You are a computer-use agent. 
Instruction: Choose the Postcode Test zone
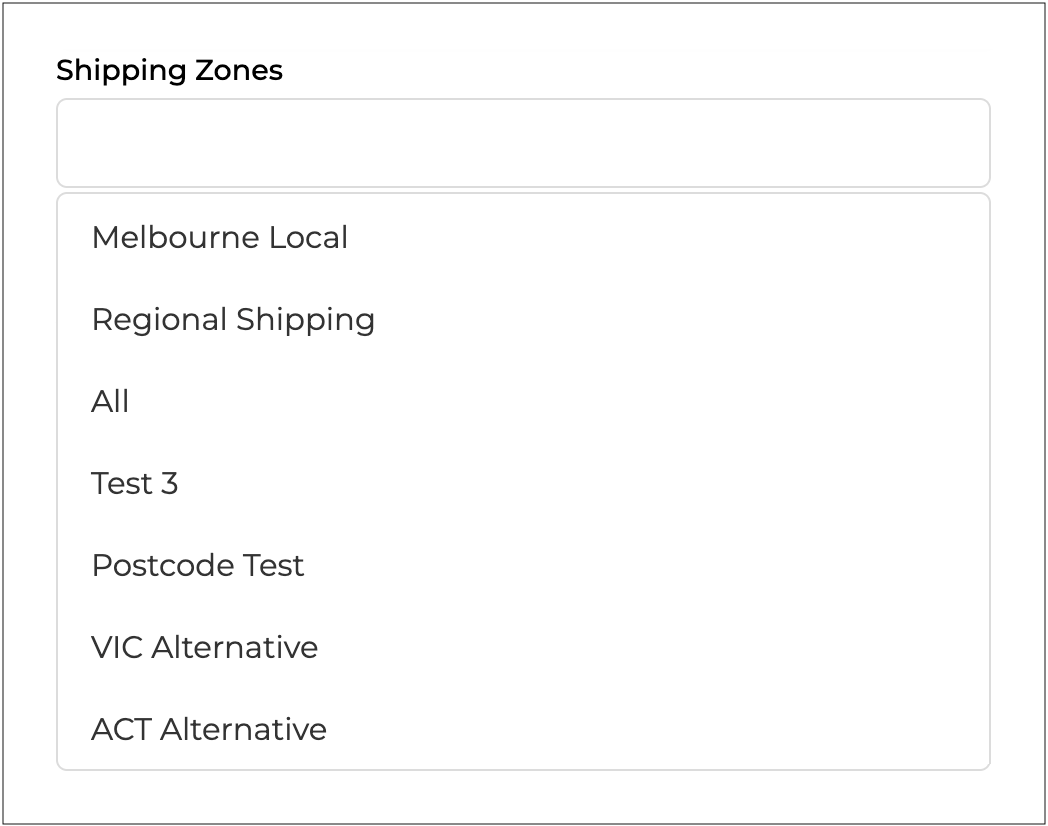pos(198,566)
